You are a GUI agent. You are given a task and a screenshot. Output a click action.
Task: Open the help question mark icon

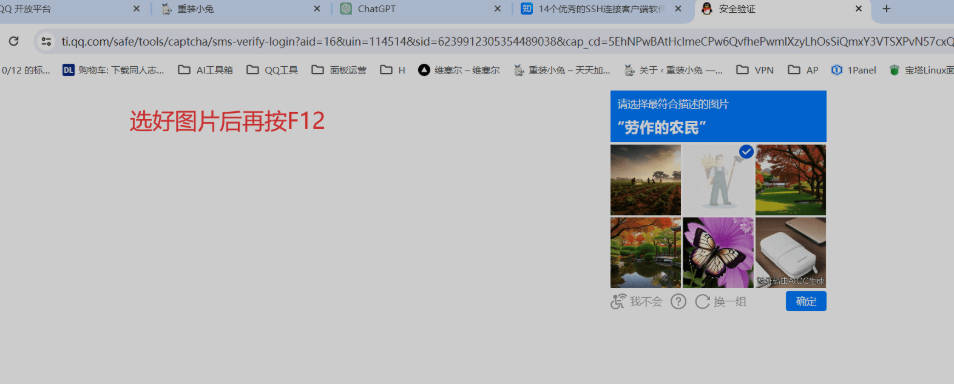coord(678,301)
